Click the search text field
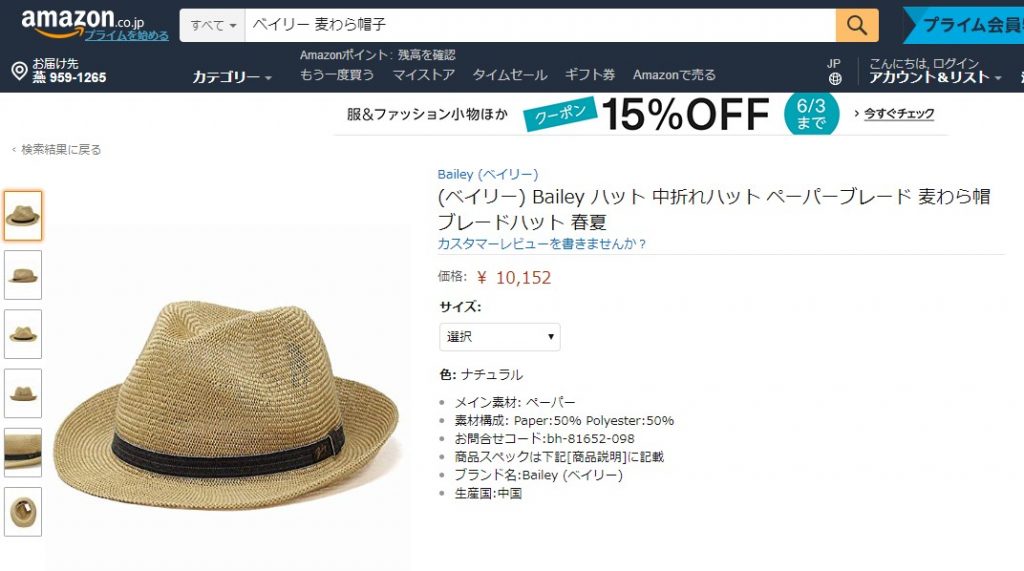Image resolution: width=1024 pixels, height=571 pixels. click(540, 25)
